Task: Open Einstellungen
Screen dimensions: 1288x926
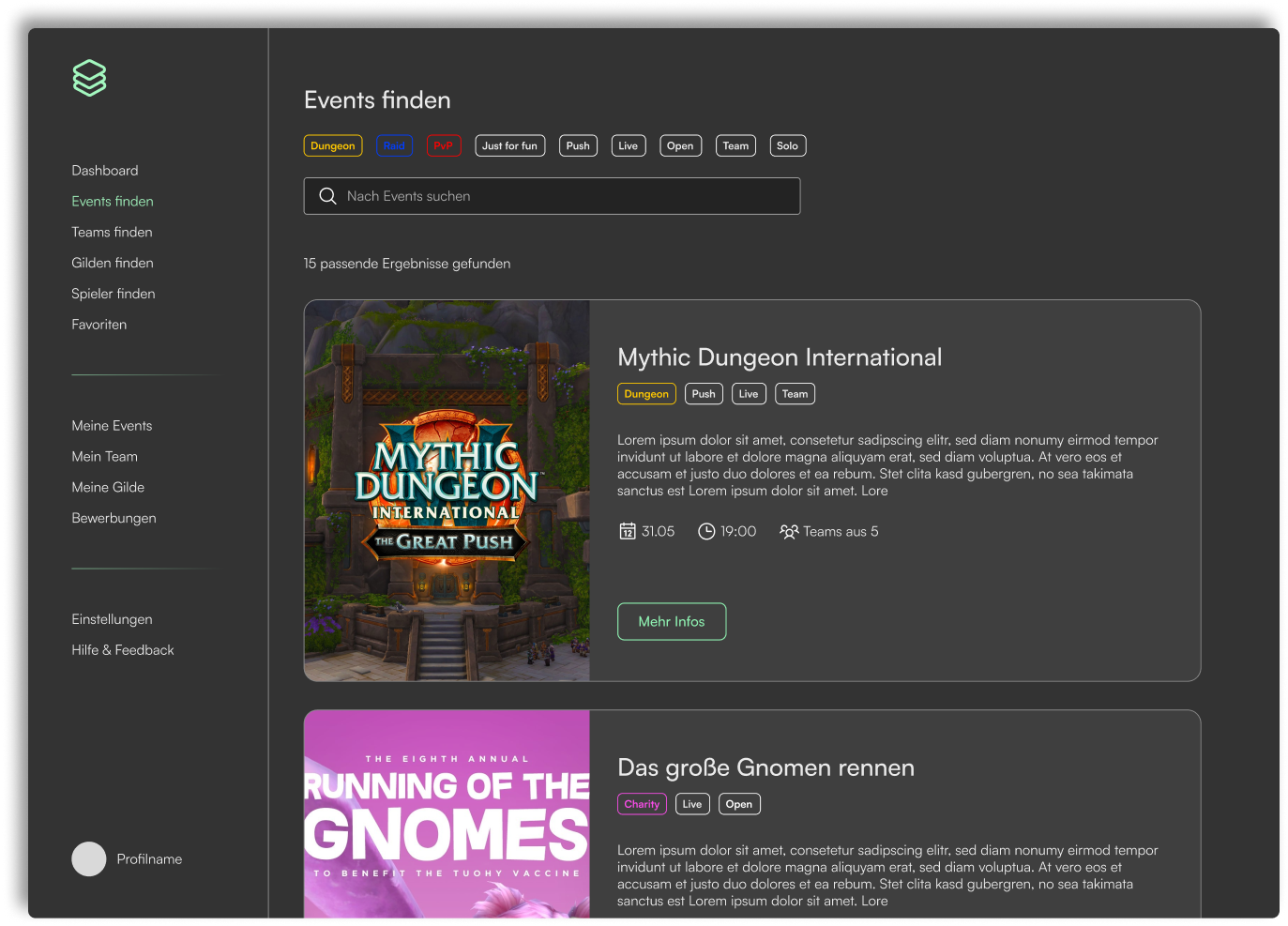Action: tap(112, 619)
